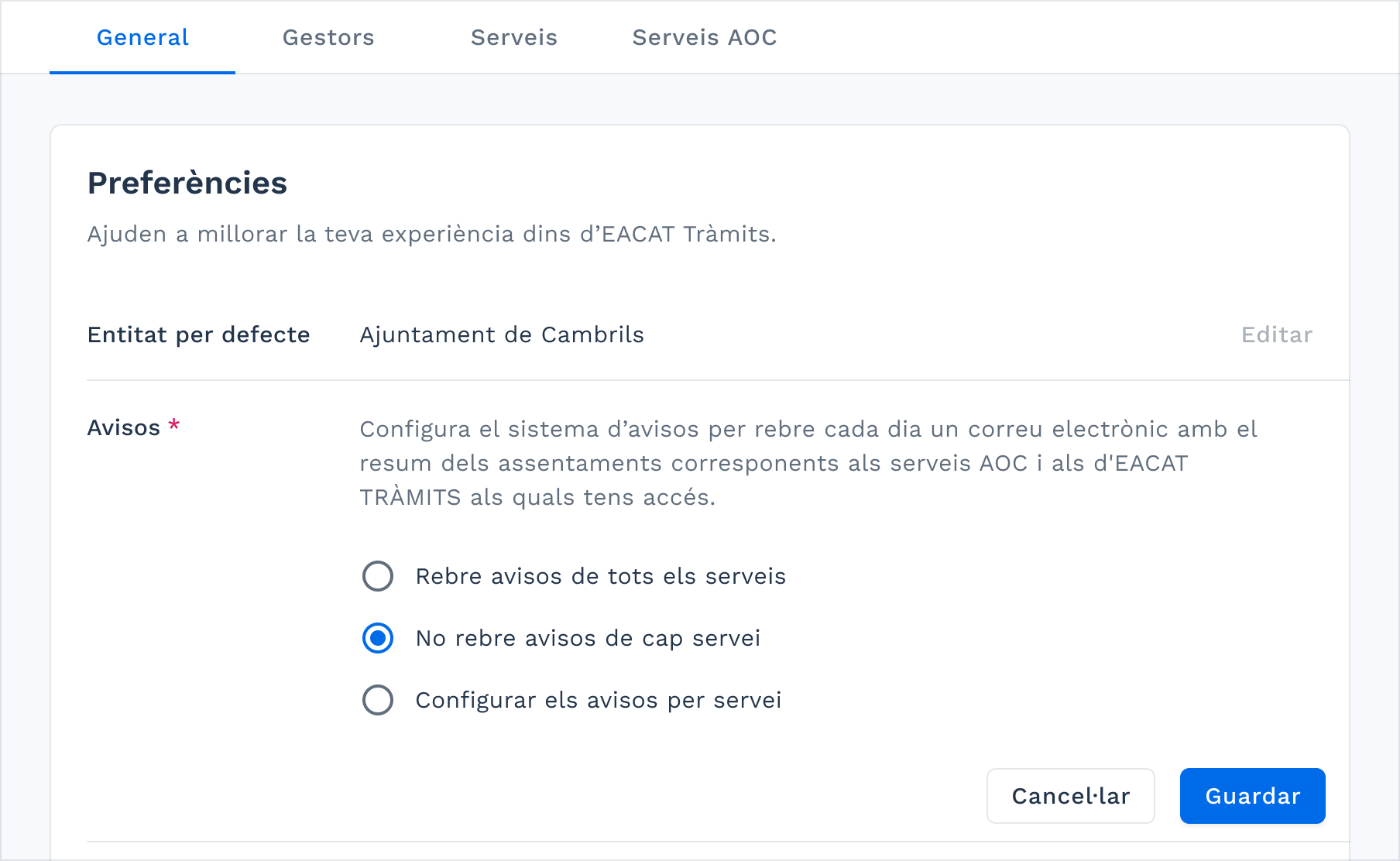Save preferences with the blue Guardar button
Viewport: 1400px width, 861px height.
[1252, 796]
